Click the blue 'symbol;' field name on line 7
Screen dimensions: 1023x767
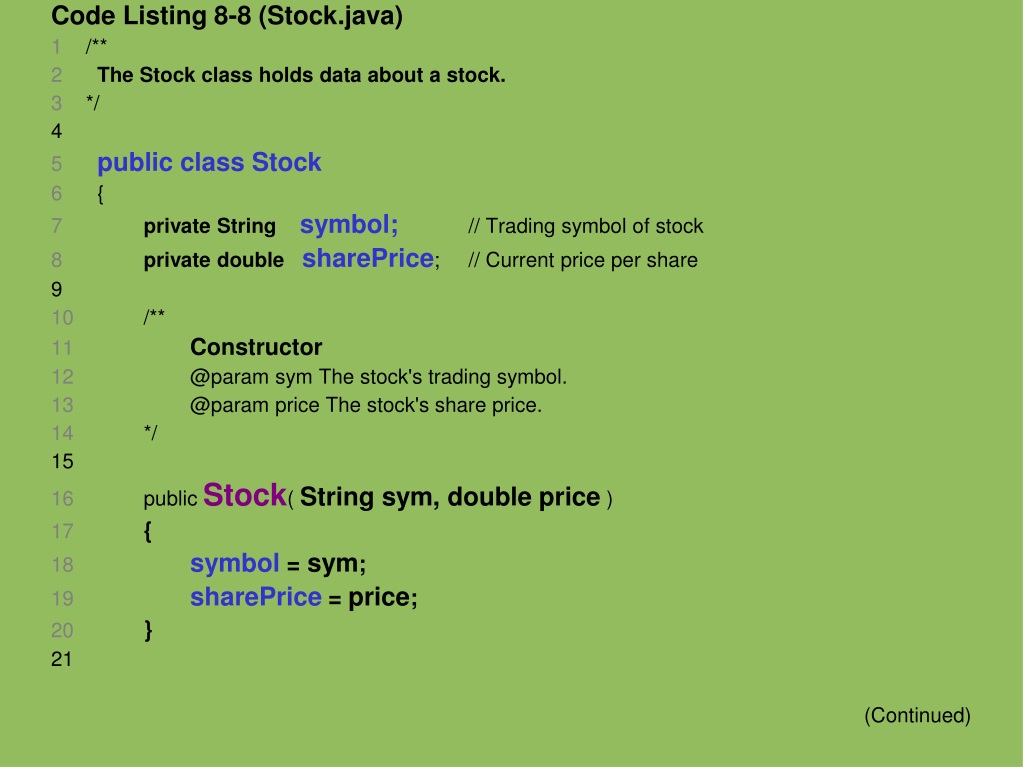tap(349, 225)
